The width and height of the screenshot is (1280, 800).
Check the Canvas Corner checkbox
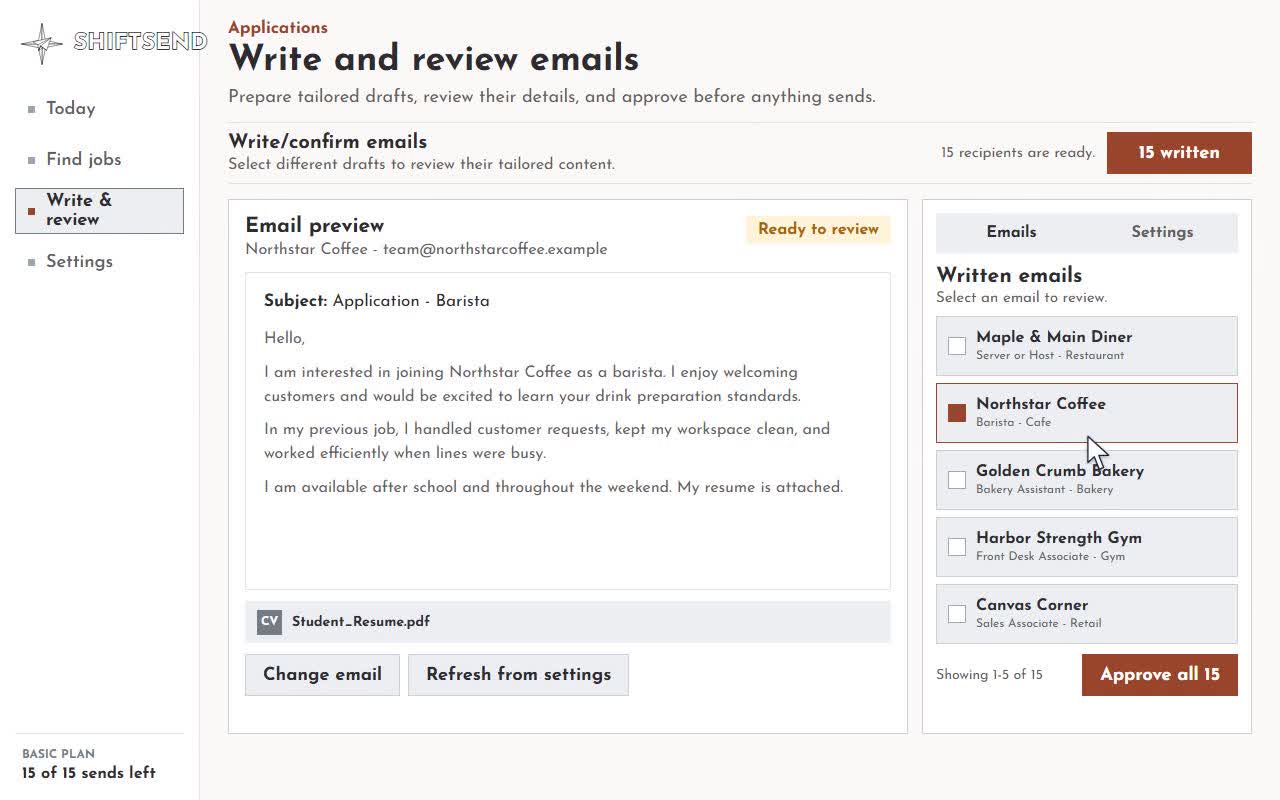957,614
